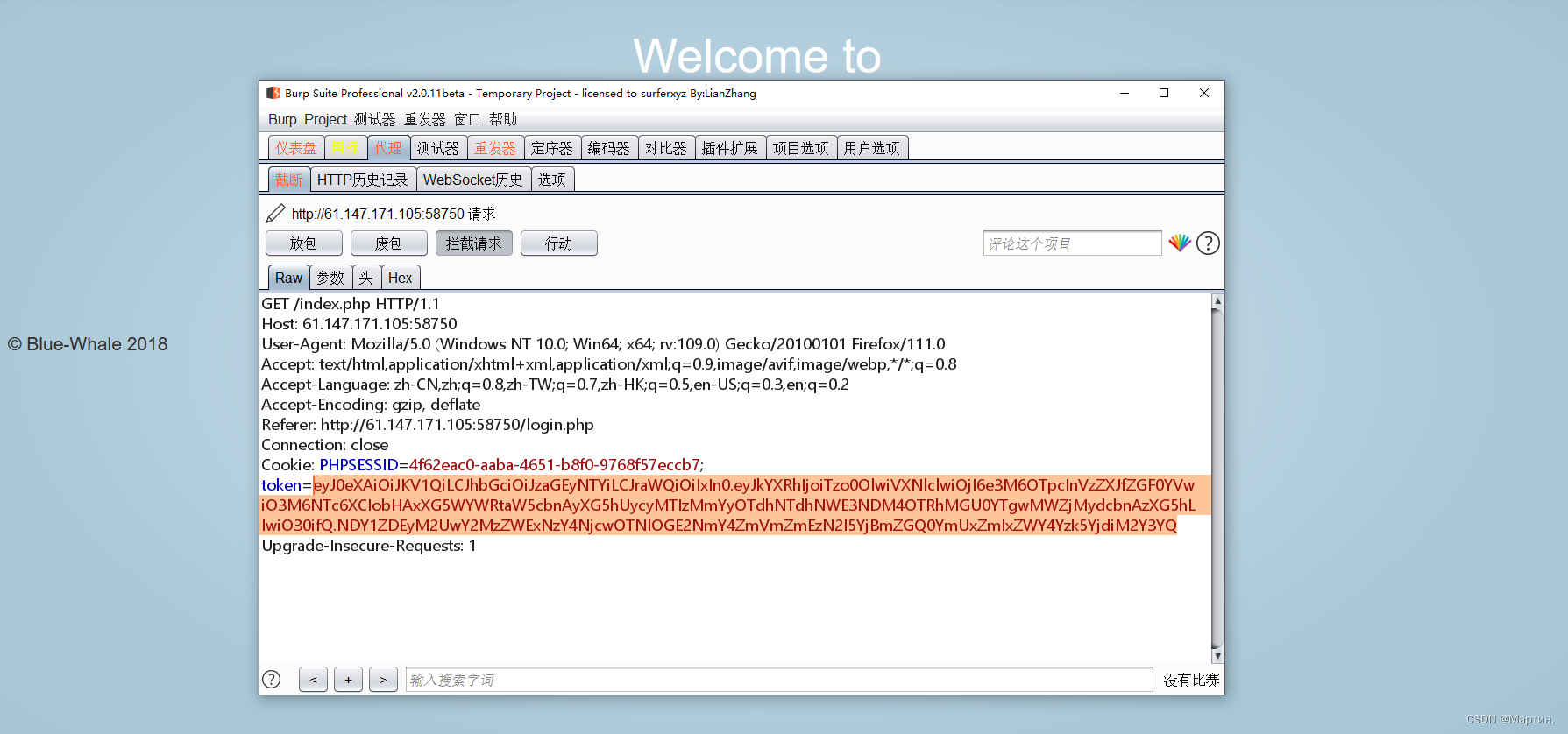Click the Burp Suite logo icon
The image size is (1568, 734).
[273, 93]
